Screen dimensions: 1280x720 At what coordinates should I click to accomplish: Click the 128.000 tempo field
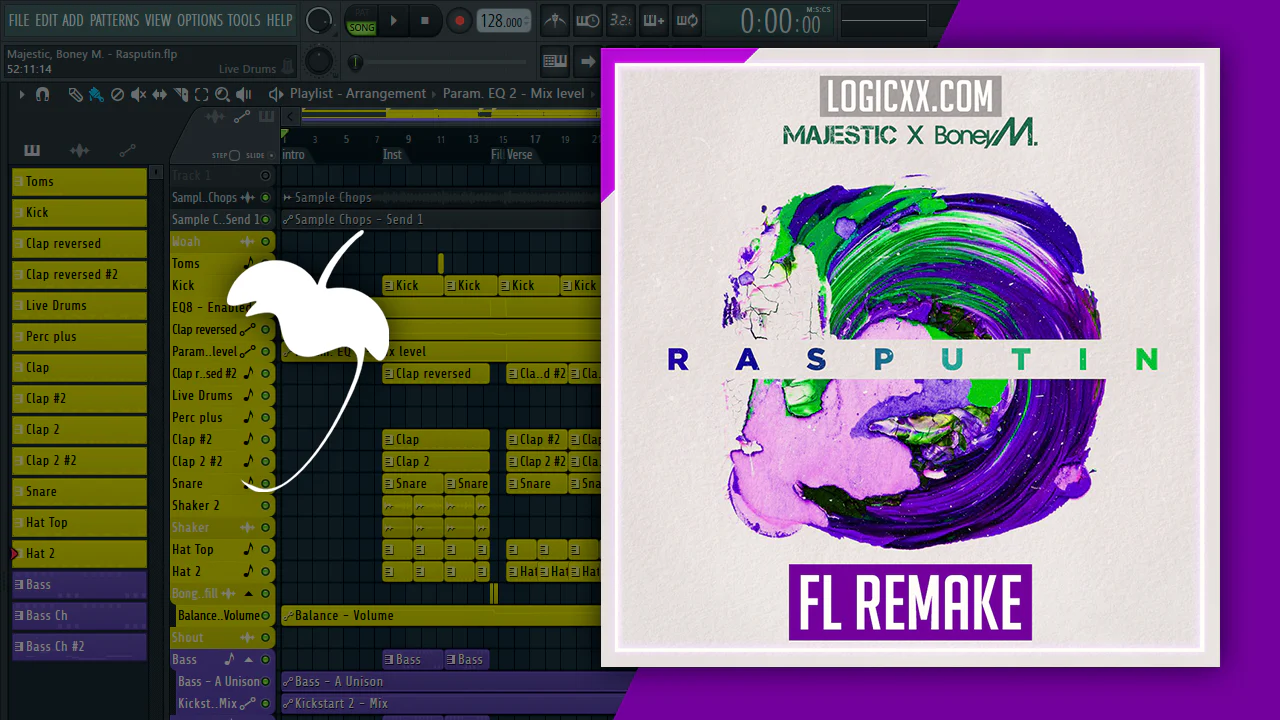[x=504, y=21]
